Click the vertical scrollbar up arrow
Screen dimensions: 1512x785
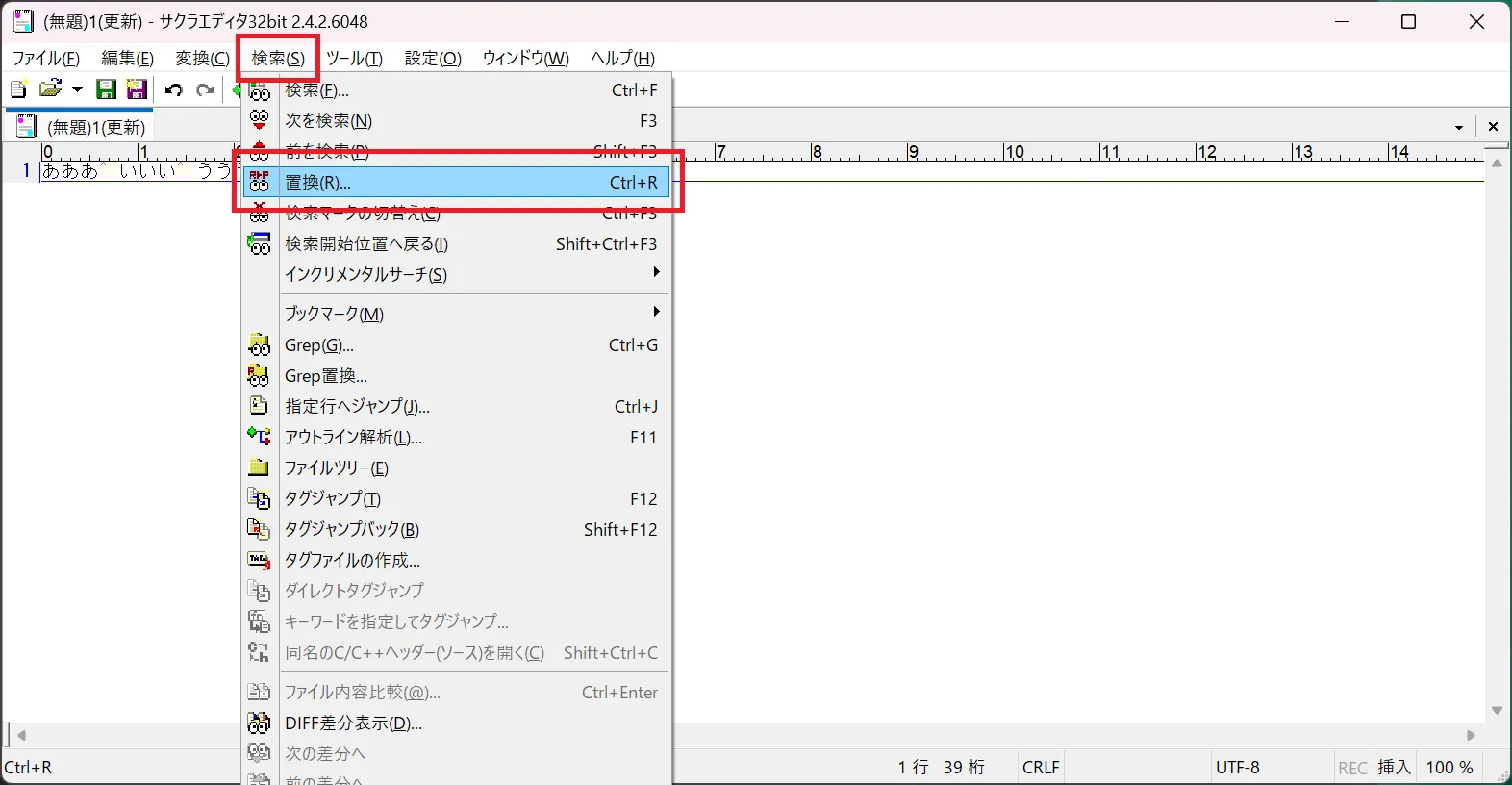tap(1497, 164)
